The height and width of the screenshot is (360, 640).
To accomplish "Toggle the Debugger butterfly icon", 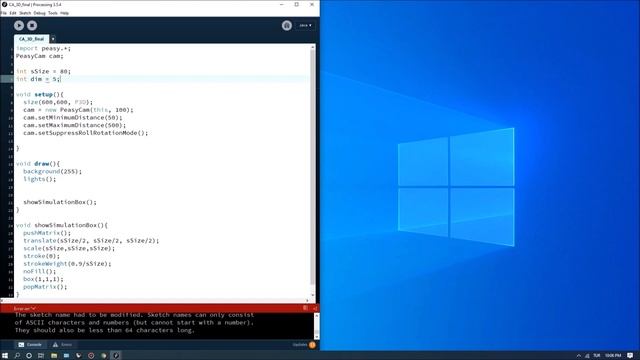I will (x=287, y=25).
